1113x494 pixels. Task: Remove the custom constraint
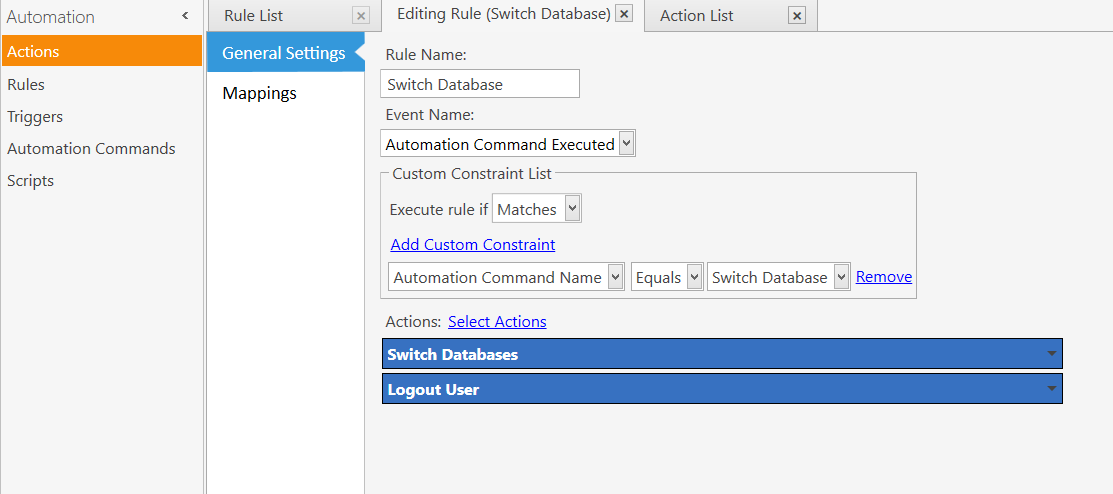click(x=884, y=277)
